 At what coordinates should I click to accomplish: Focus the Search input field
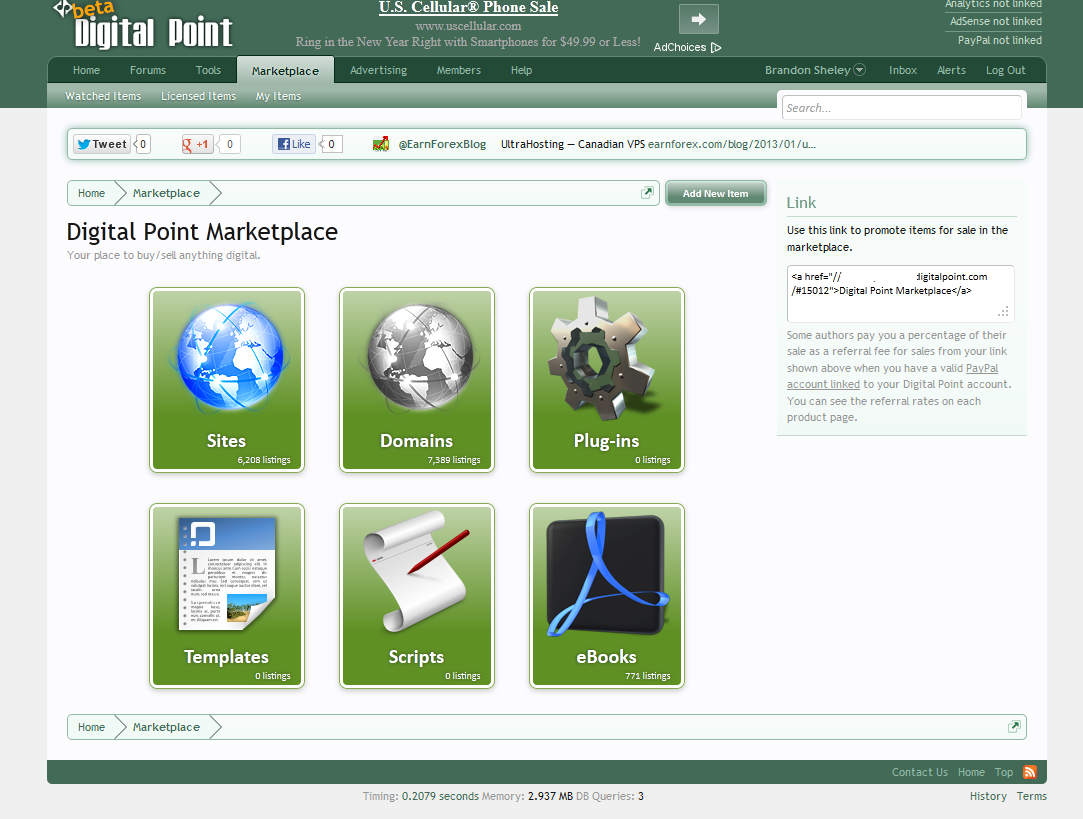pos(901,108)
